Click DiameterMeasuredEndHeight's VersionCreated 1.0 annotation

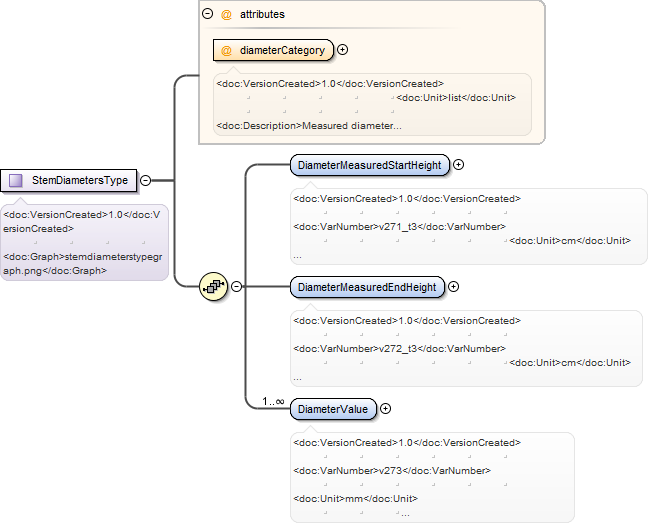407,321
